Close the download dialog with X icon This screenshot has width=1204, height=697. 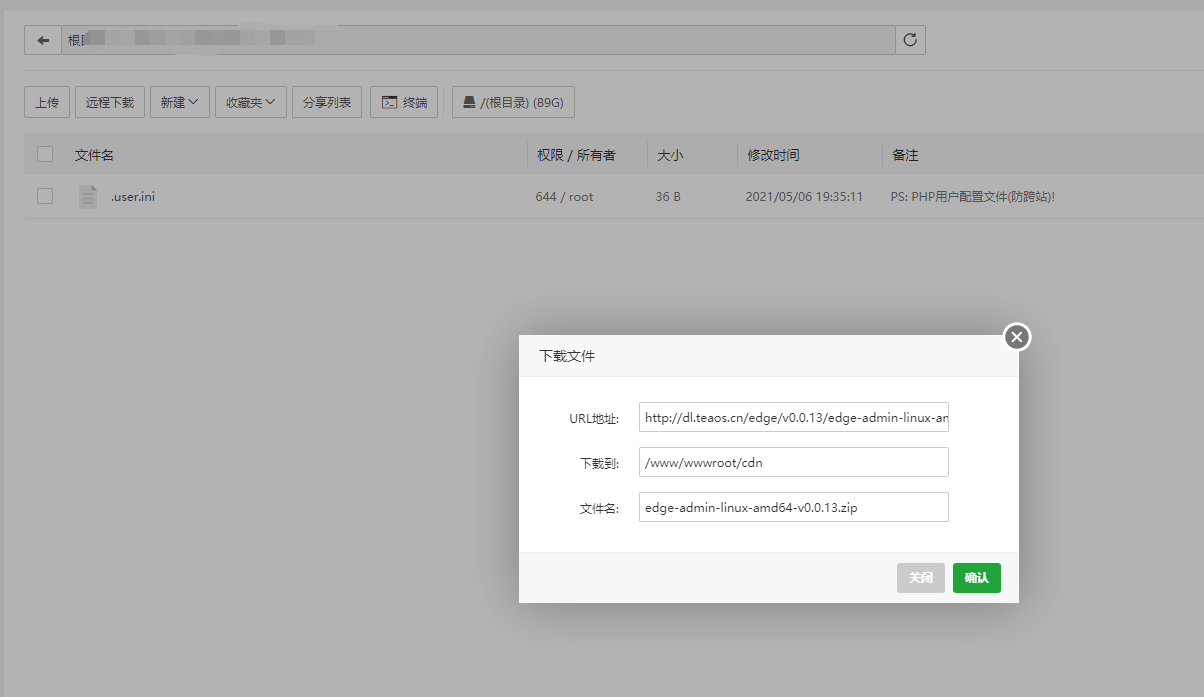point(1017,337)
